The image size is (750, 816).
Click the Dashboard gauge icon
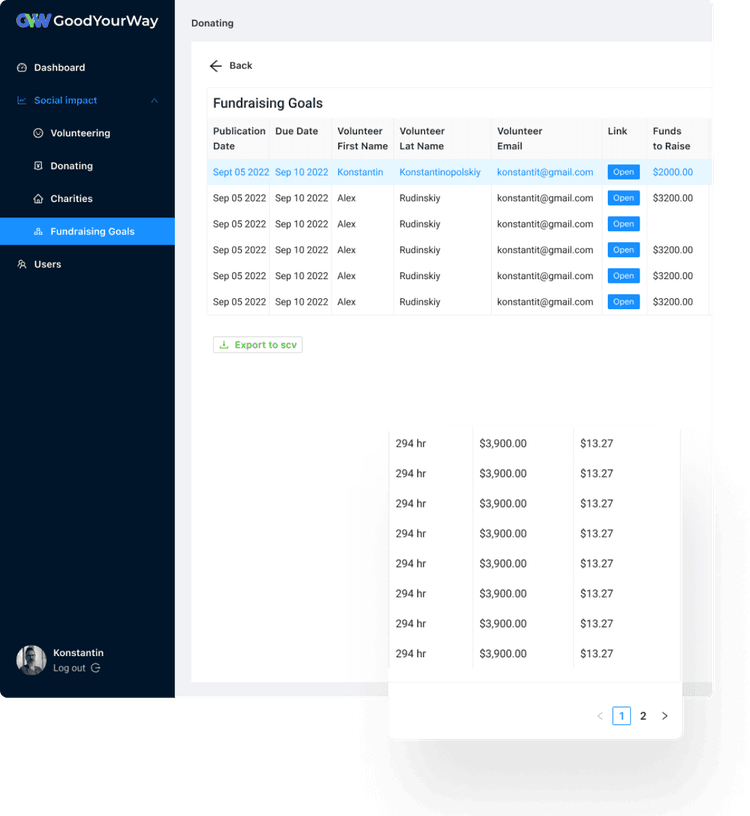22,68
